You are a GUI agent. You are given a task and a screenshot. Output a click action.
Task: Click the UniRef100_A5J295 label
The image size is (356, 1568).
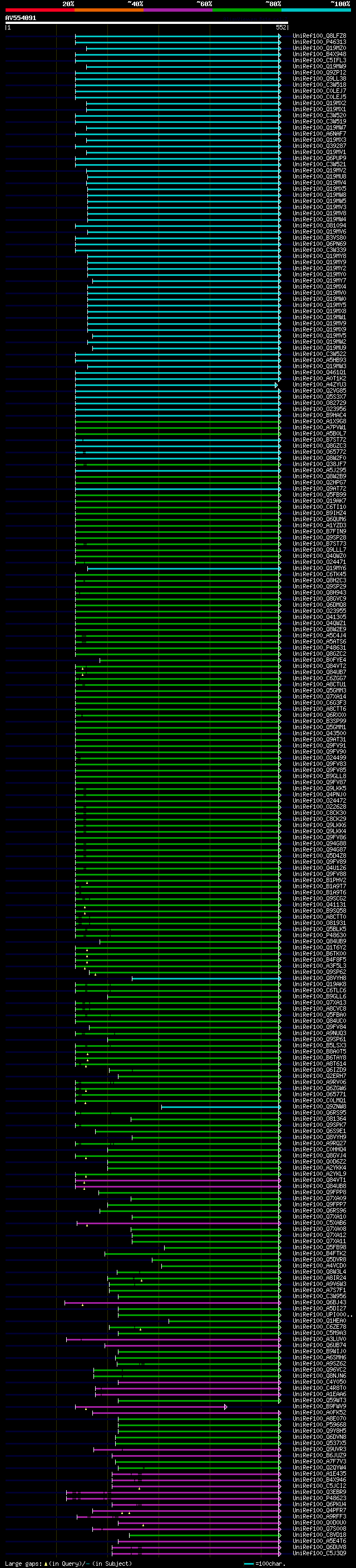tap(319, 471)
